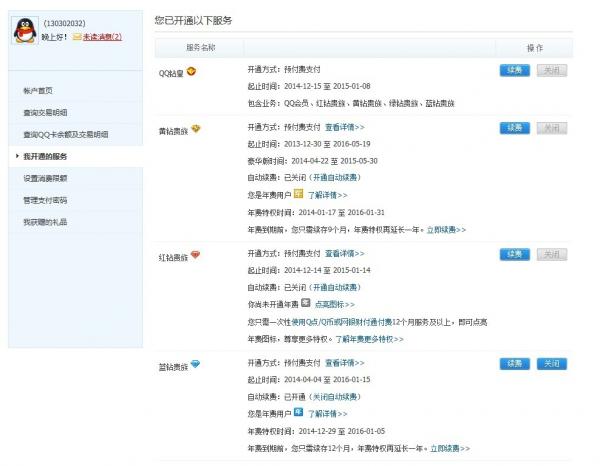Click 点亮图标>> link under 红钻贵族
Screen dimensions: 600x466
[x=335, y=305]
